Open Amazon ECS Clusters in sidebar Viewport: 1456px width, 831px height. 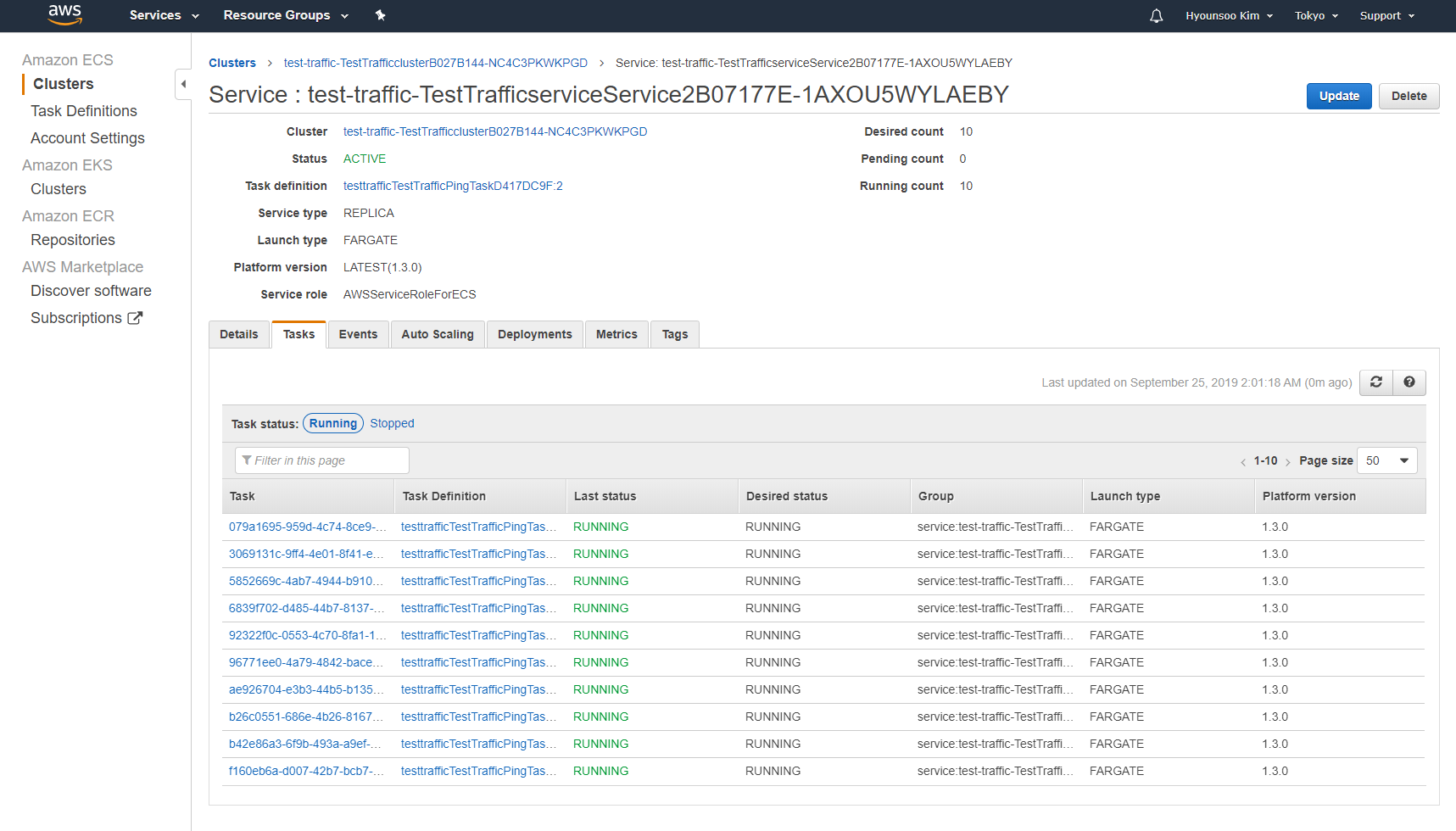[64, 84]
